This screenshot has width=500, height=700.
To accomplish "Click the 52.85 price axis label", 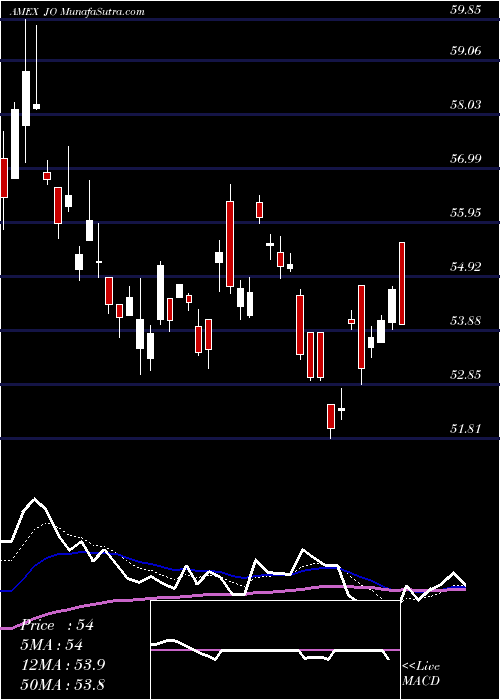I will click(x=466, y=375).
